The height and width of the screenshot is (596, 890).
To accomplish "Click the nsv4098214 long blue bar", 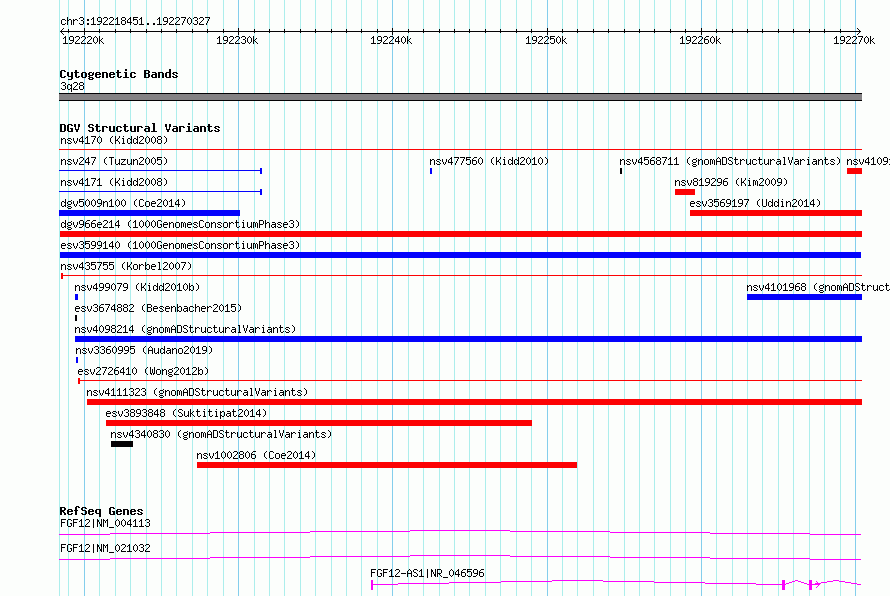I will pyautogui.click(x=468, y=339).
